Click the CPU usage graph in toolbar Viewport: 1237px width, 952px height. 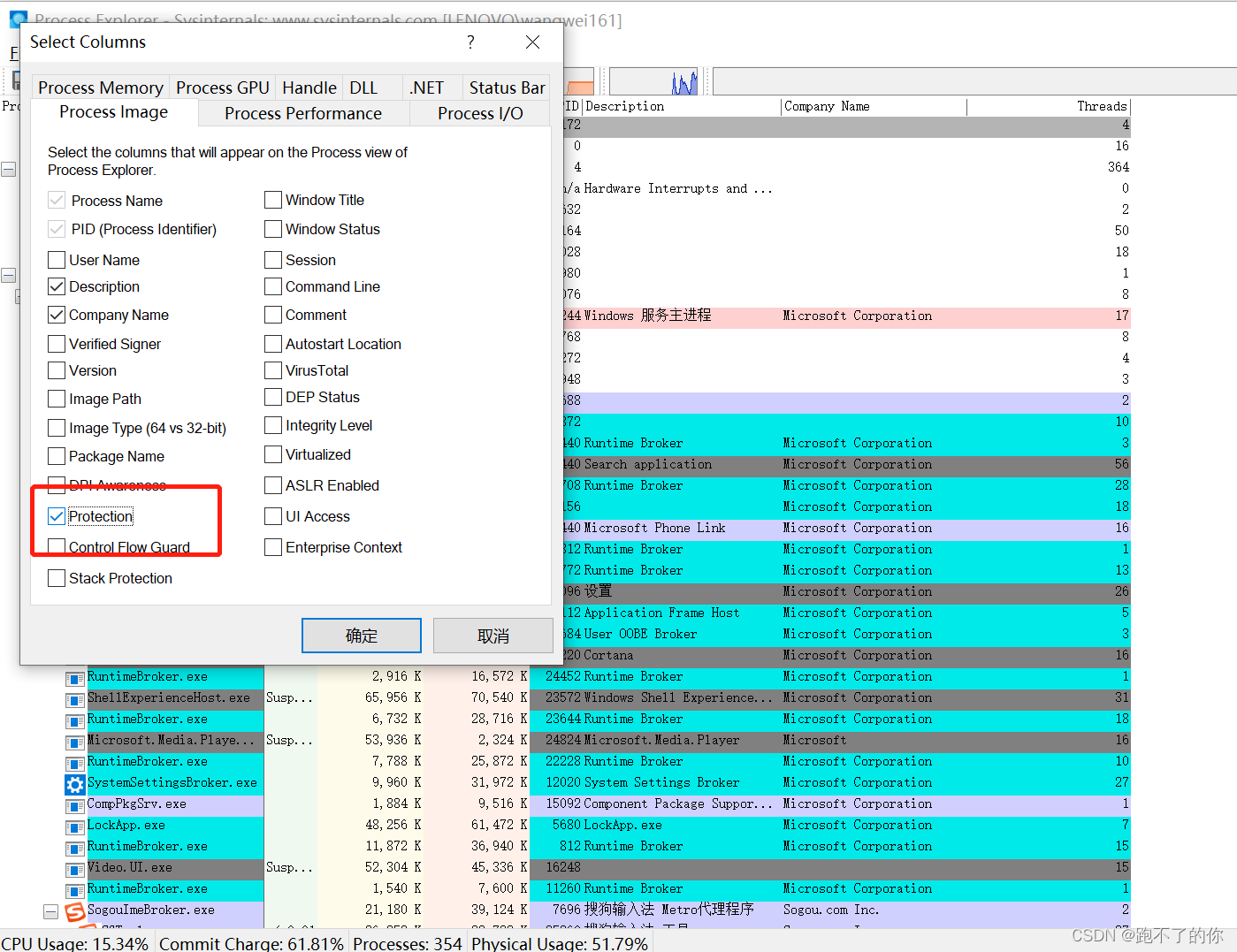point(653,81)
